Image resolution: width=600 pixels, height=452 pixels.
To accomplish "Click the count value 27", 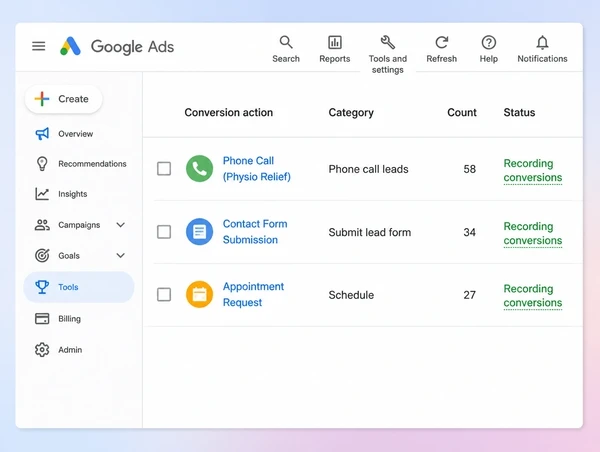I will 470,295.
